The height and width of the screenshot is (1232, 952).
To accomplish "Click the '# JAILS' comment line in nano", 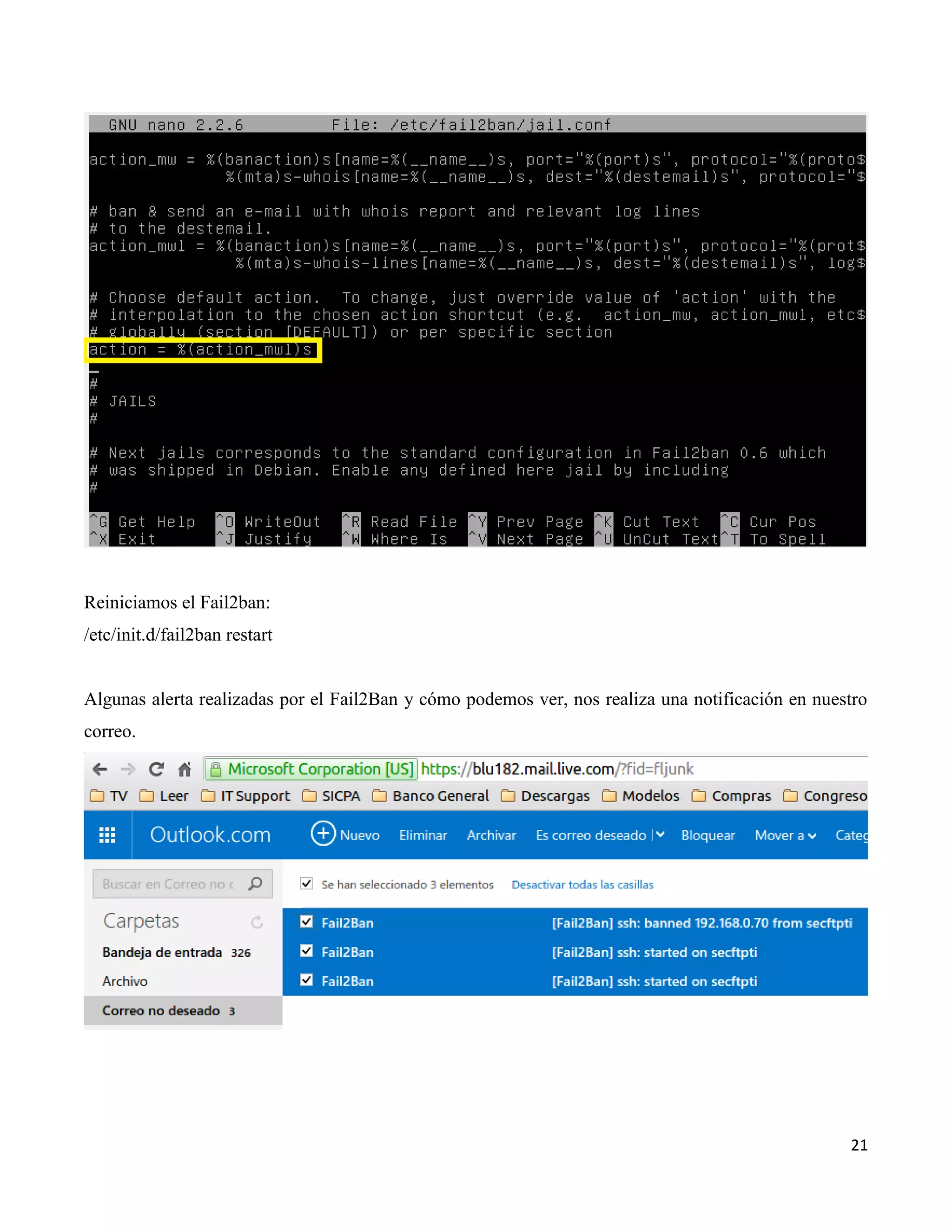I will point(123,401).
